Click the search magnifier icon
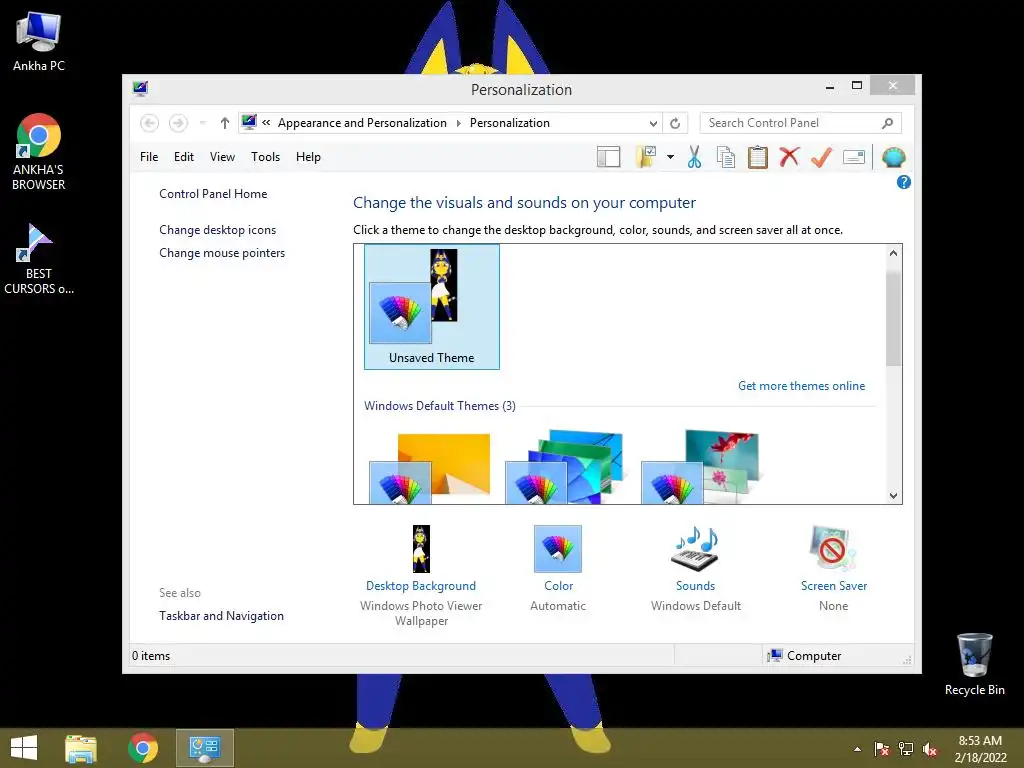The width and height of the screenshot is (1024, 768). tap(888, 123)
